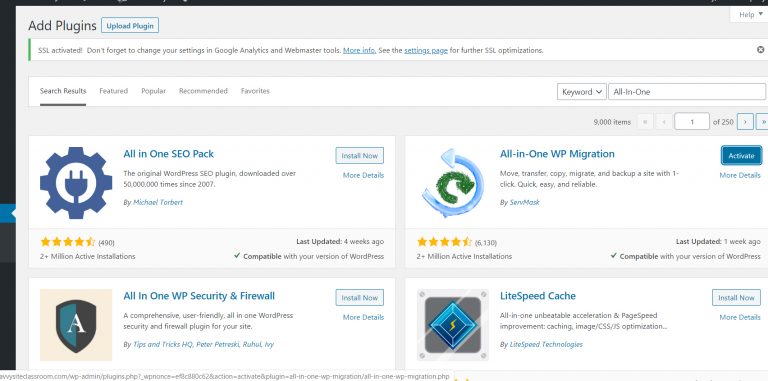Open the All in One SEO Pack title link
768x381 pixels.
pos(168,154)
